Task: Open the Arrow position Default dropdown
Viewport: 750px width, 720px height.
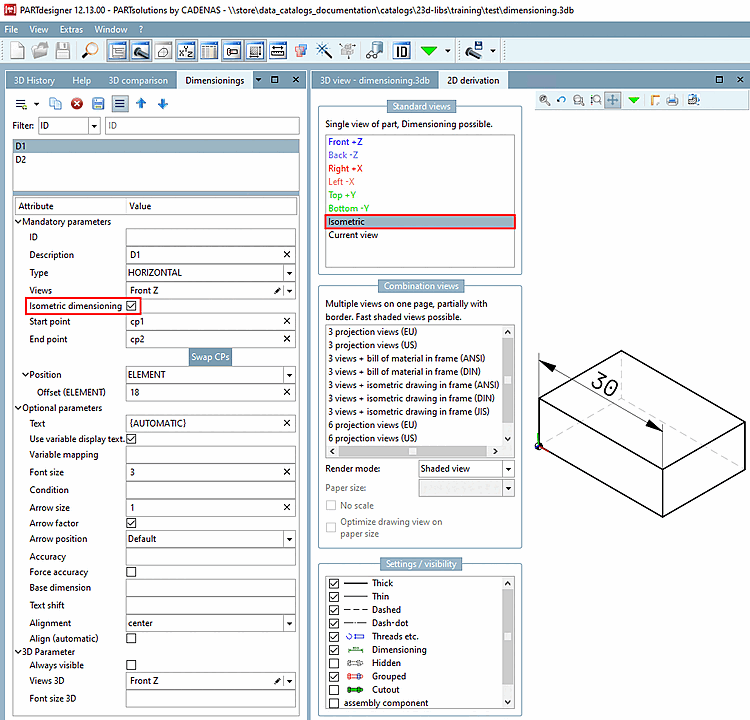Action: (x=289, y=539)
